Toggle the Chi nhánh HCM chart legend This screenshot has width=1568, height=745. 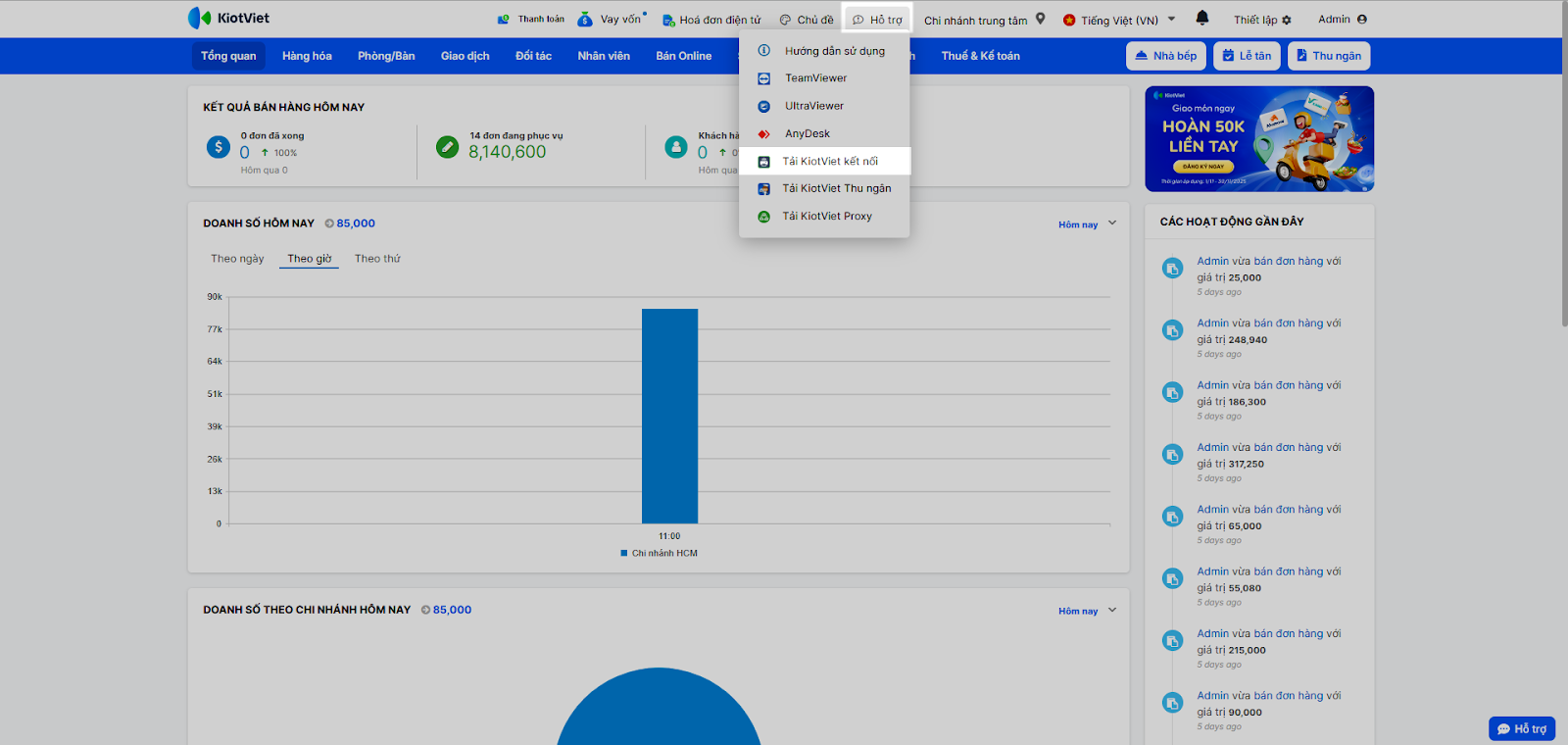click(x=660, y=554)
